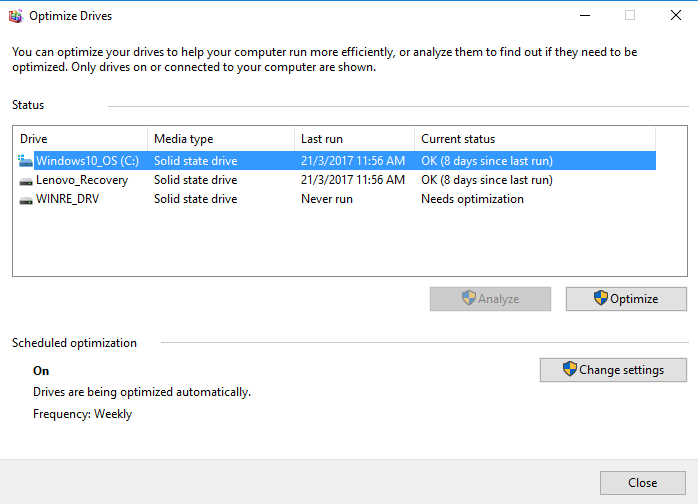Sort by the Drive column header
The image size is (698, 504).
point(81,139)
